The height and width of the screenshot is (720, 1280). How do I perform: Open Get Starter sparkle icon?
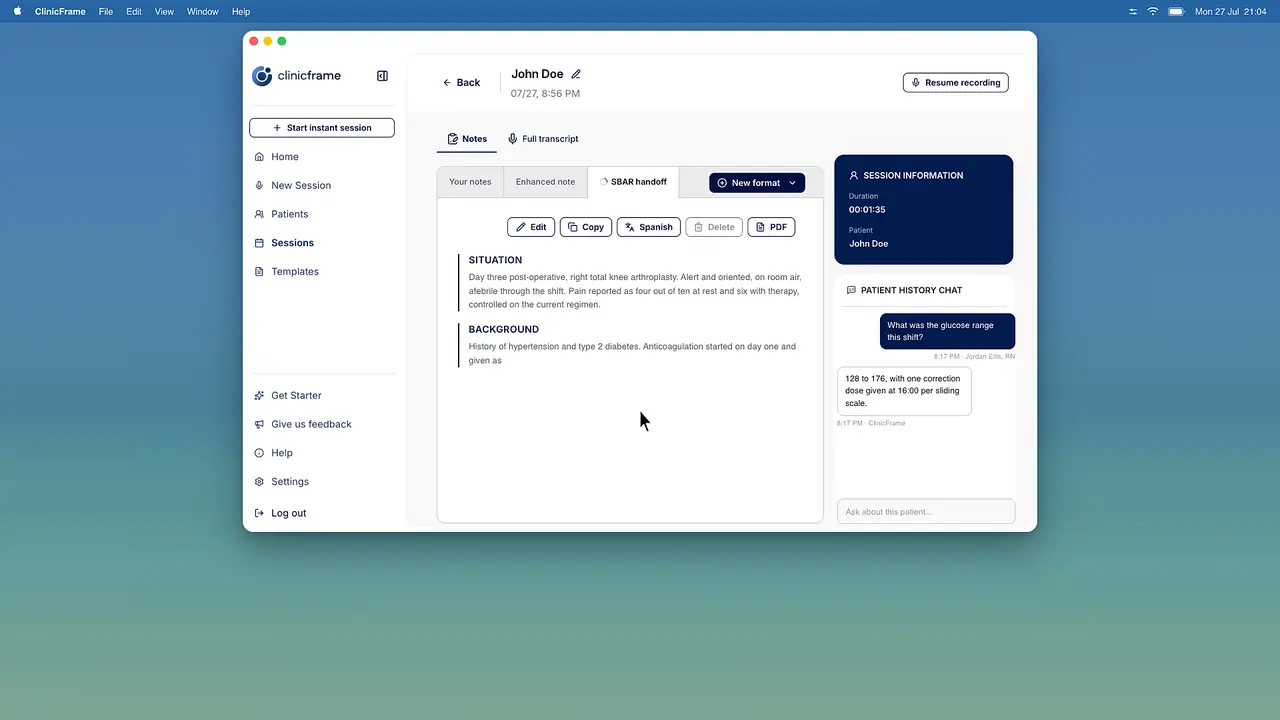click(260, 396)
